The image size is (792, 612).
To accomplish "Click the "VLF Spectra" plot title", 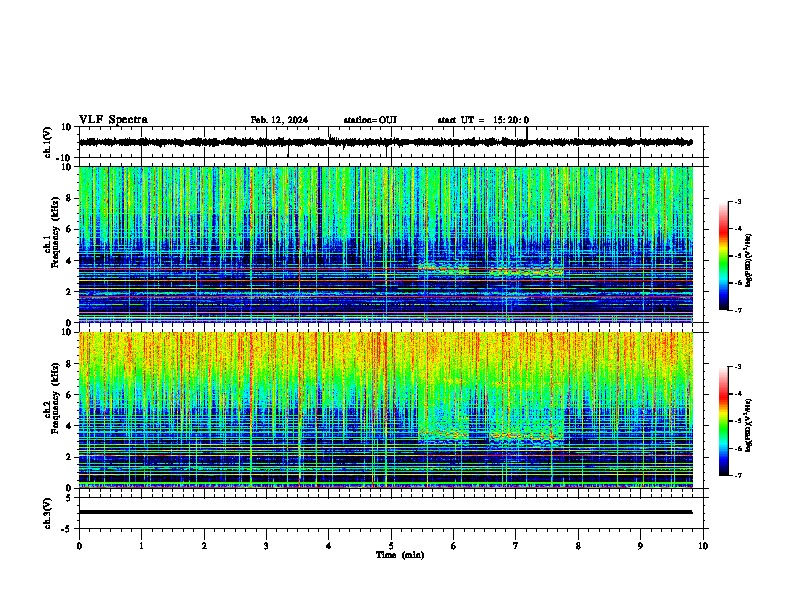I will [113, 120].
